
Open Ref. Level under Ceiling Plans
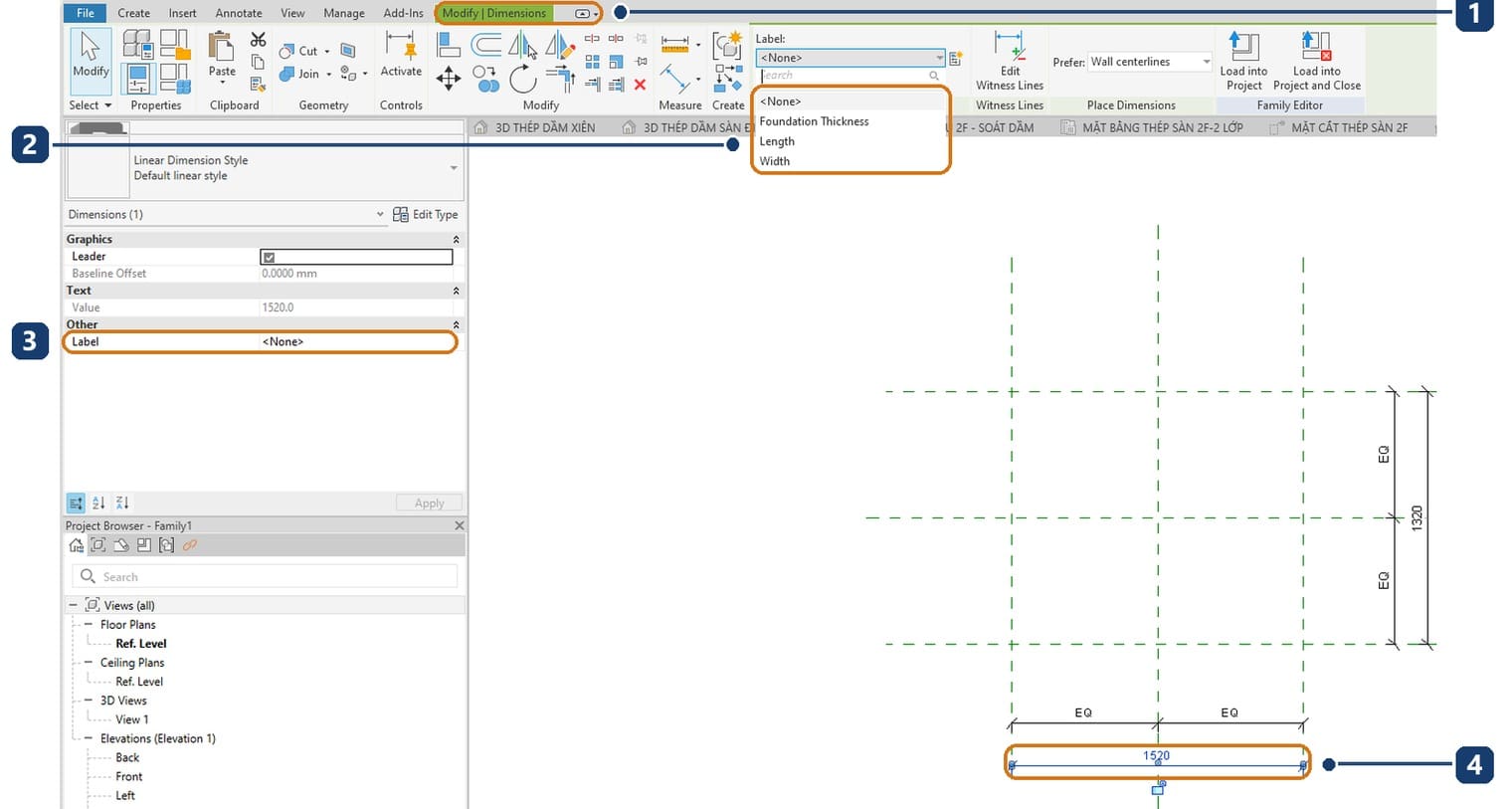click(139, 682)
